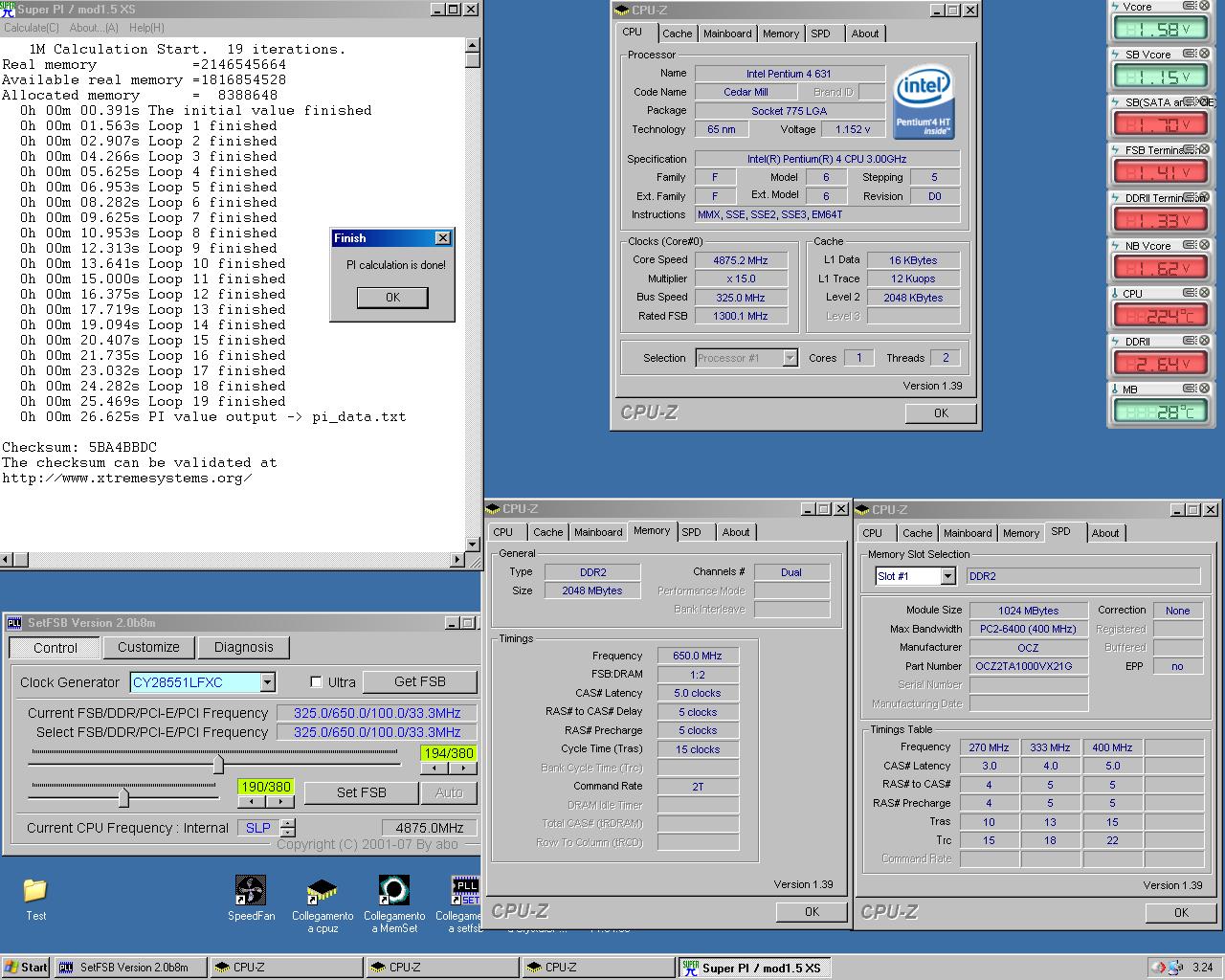The image size is (1225, 980).
Task: Open the About...(A) menu in Super PI
Action: click(94, 28)
